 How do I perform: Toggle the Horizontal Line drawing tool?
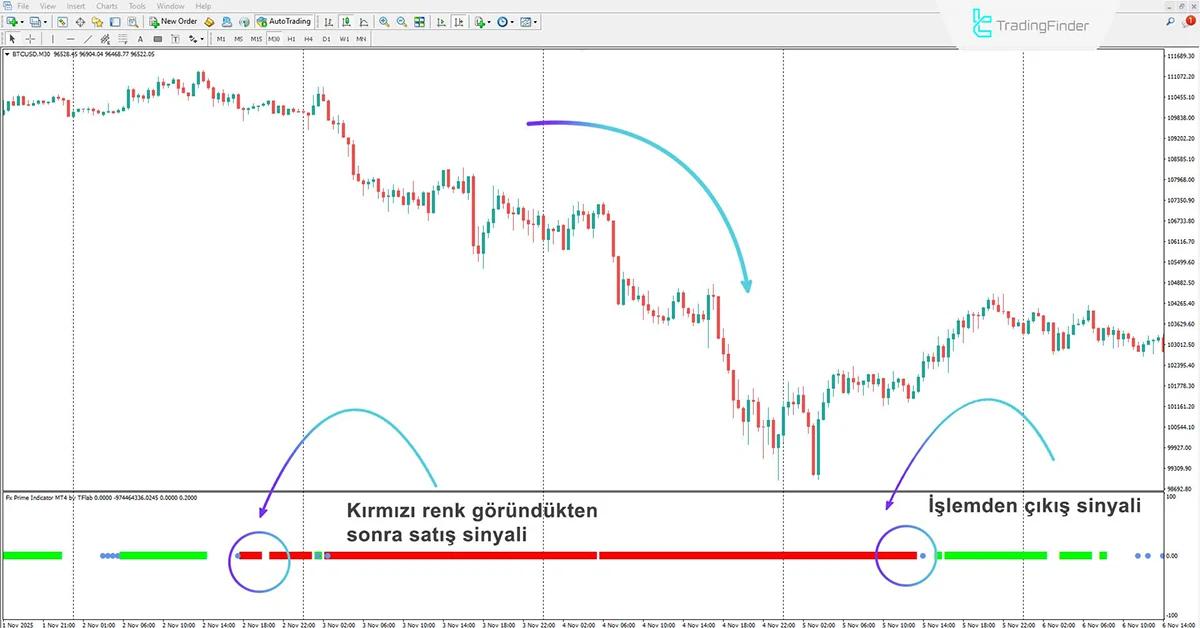click(x=70, y=38)
